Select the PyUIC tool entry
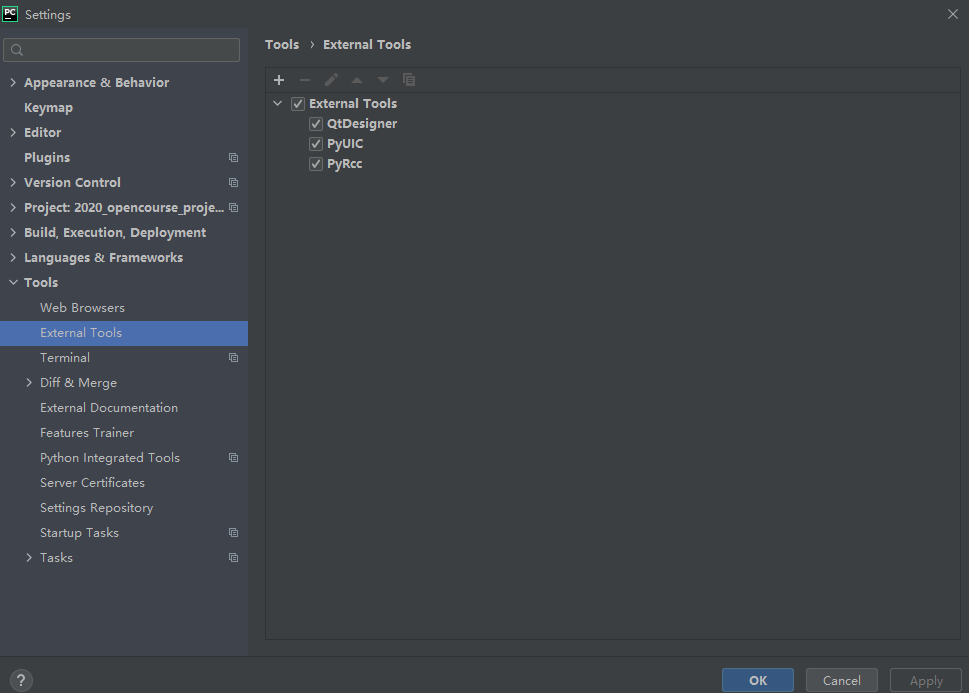Image resolution: width=969 pixels, height=693 pixels. (x=345, y=144)
